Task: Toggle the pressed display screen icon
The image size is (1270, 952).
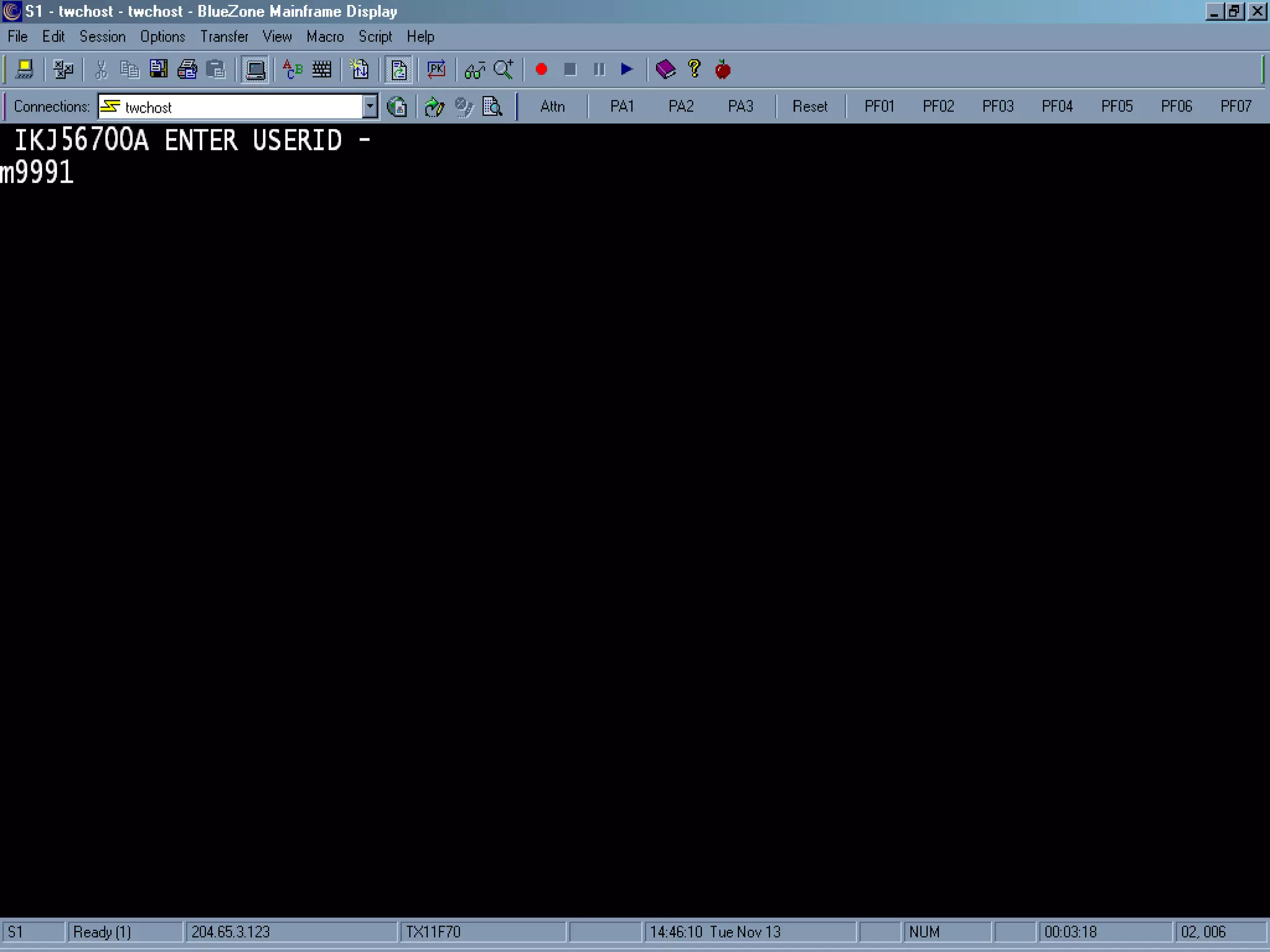Action: tap(255, 69)
